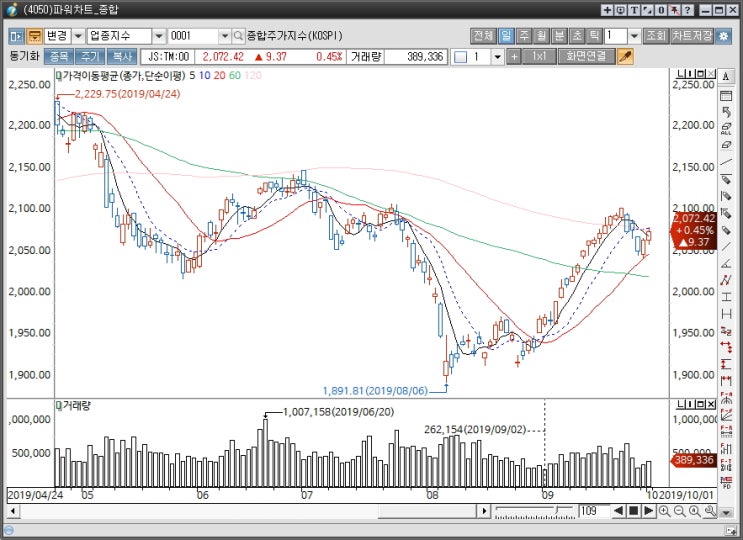Select the 월 (monthly) tab

(541, 36)
